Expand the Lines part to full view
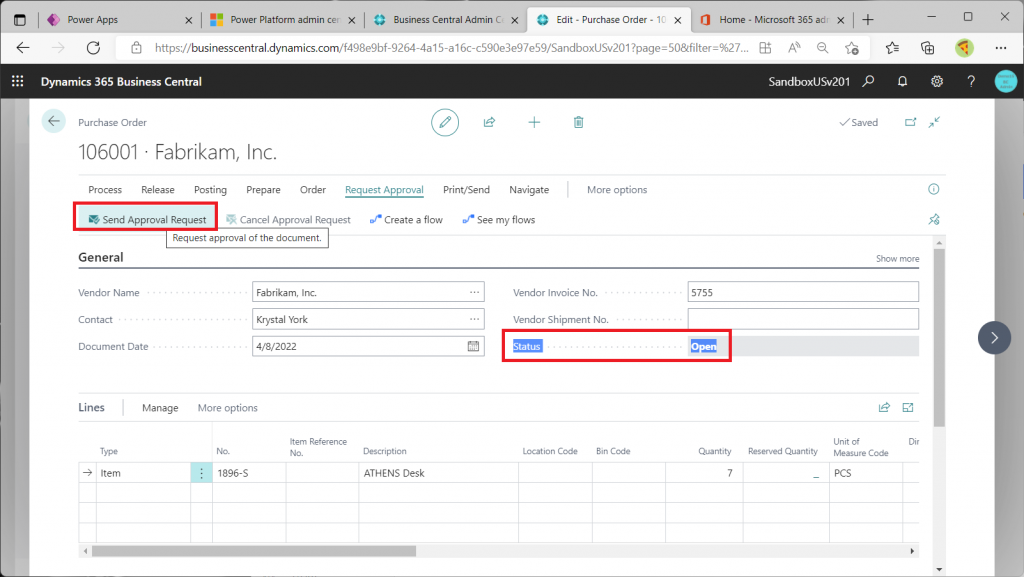 click(908, 407)
